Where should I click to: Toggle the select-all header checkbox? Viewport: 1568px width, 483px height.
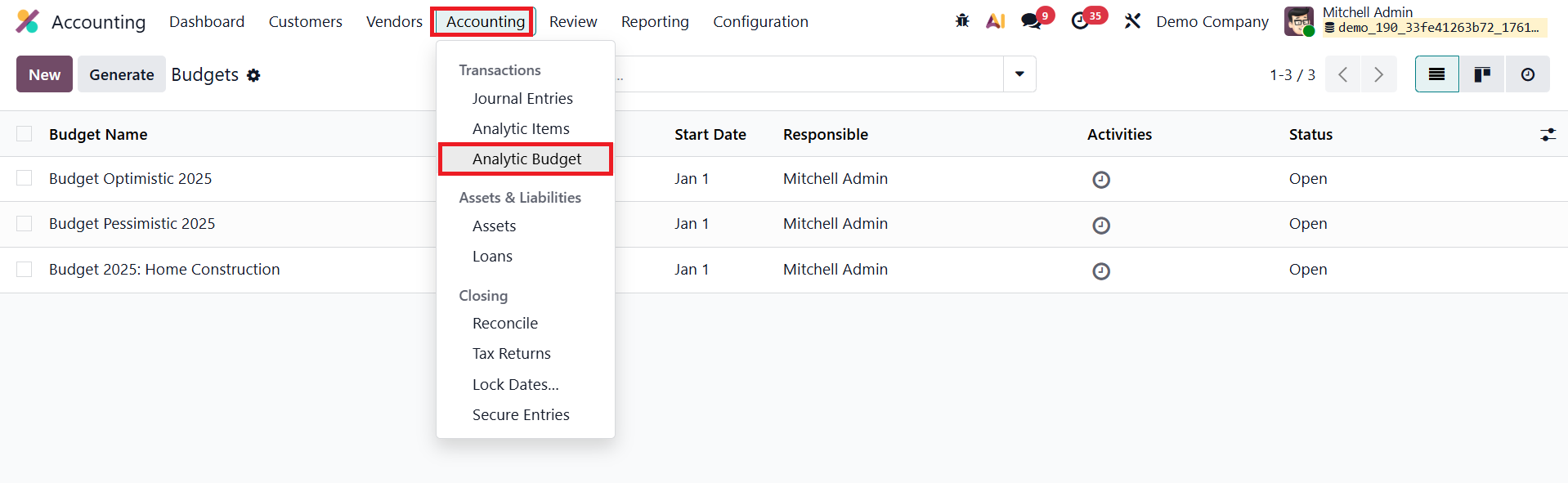(x=25, y=134)
